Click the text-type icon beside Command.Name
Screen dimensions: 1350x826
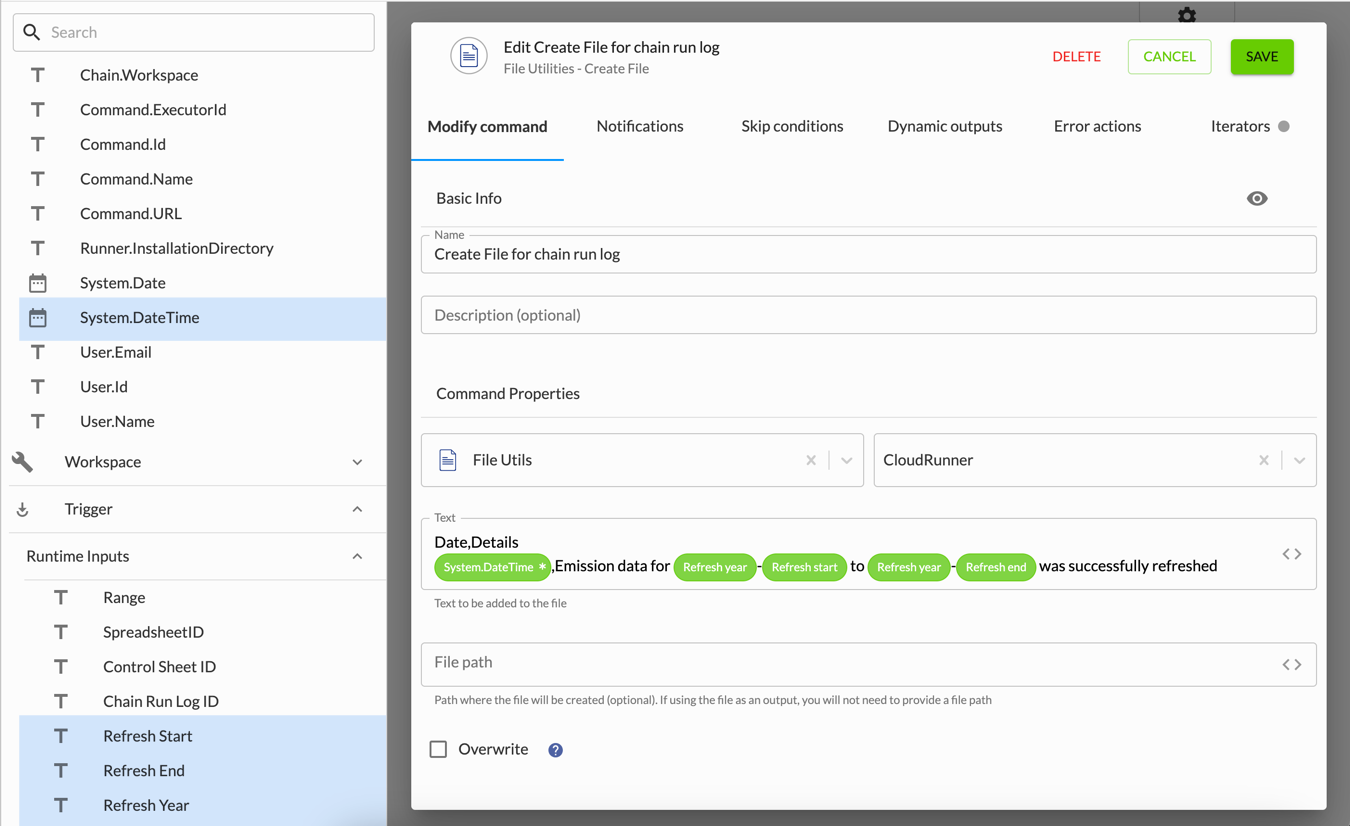38,179
